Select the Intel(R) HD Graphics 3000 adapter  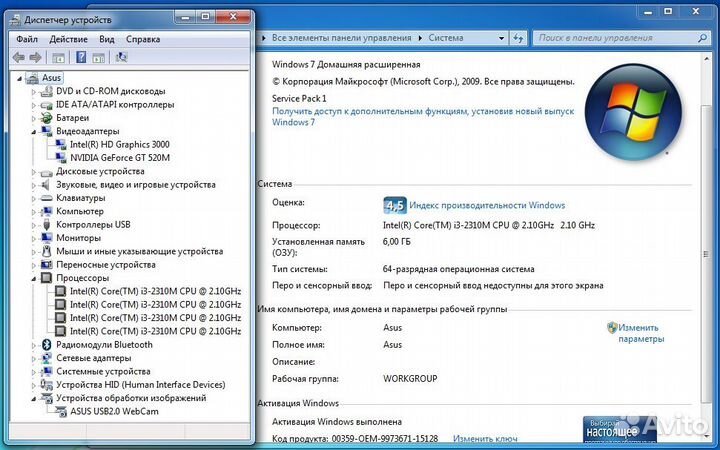[x=119, y=144]
